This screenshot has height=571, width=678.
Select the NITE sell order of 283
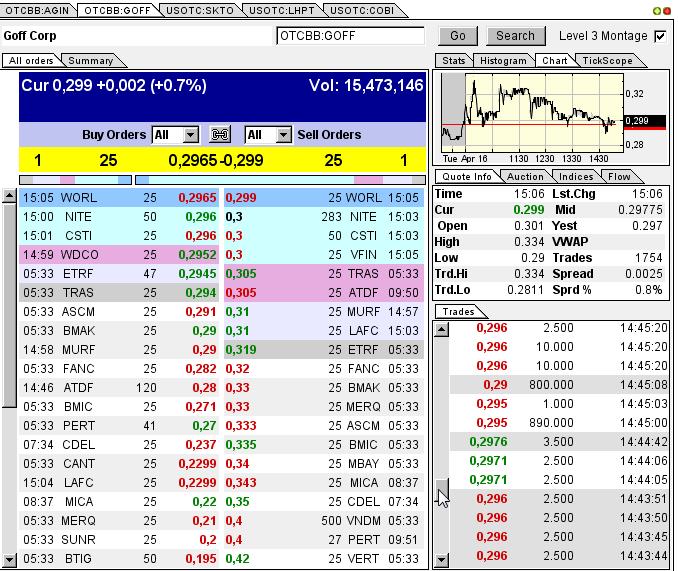(324, 217)
